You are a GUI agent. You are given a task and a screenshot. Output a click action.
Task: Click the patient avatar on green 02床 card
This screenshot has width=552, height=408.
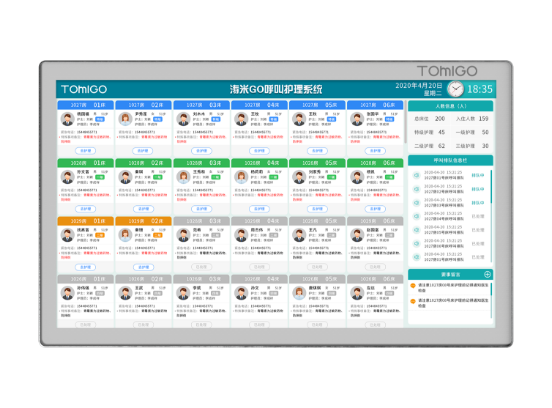(x=125, y=177)
